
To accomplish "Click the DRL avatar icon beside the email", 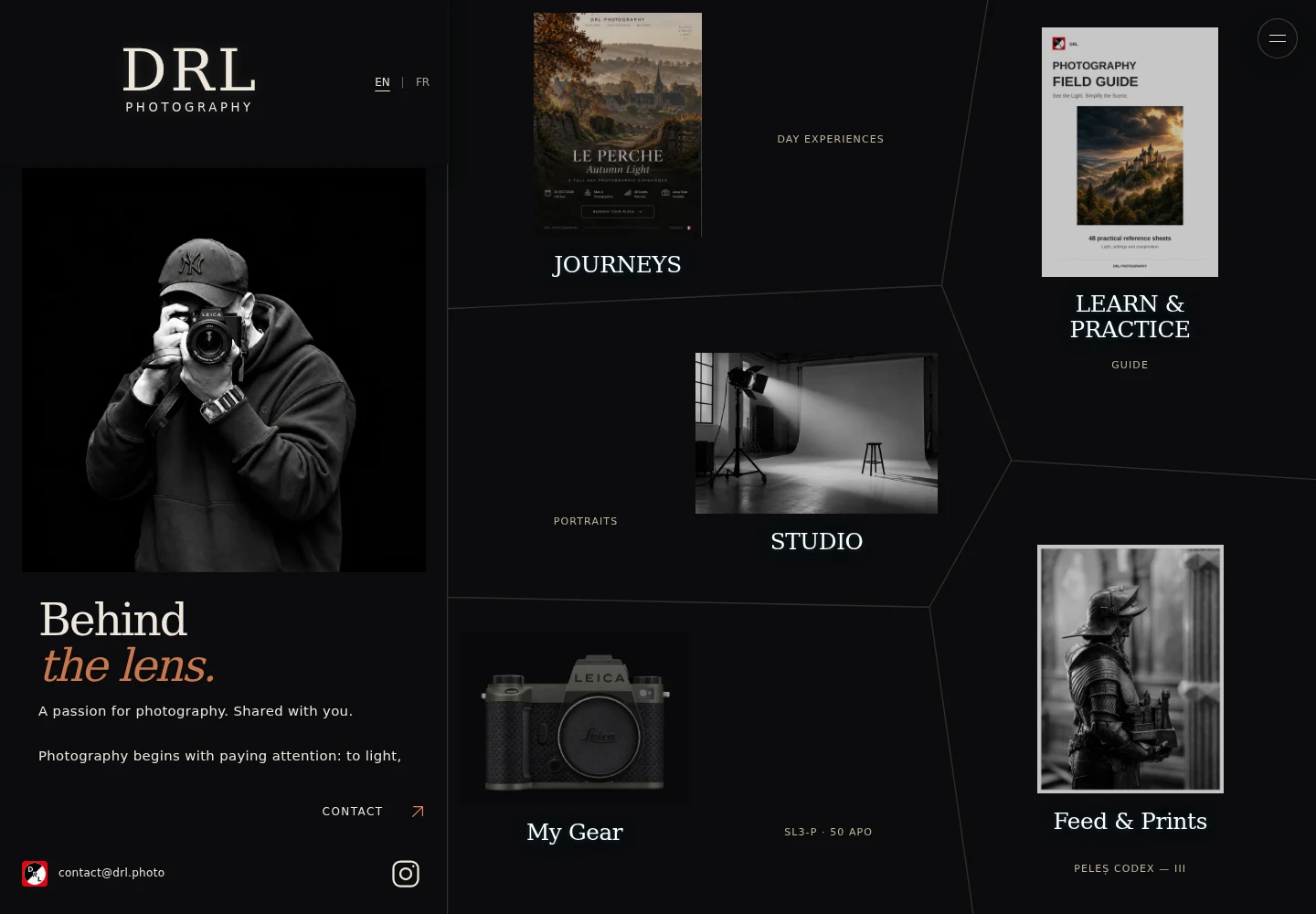I will tap(35, 874).
